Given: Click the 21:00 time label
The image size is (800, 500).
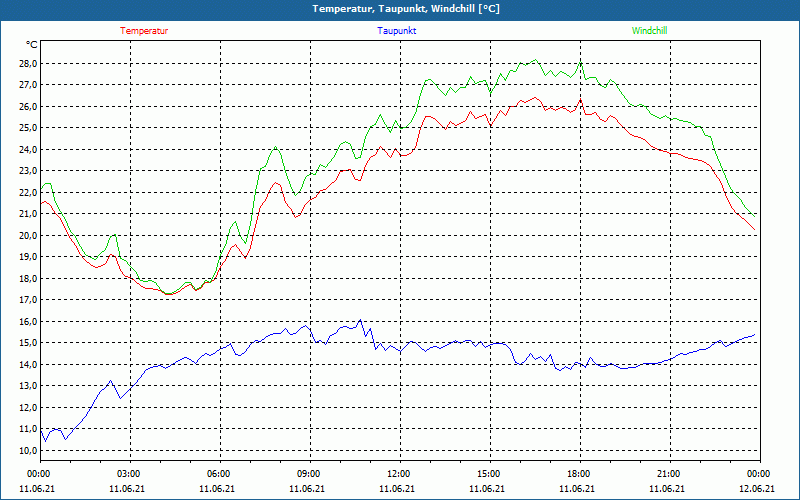Looking at the screenshot, I should coord(670,474).
